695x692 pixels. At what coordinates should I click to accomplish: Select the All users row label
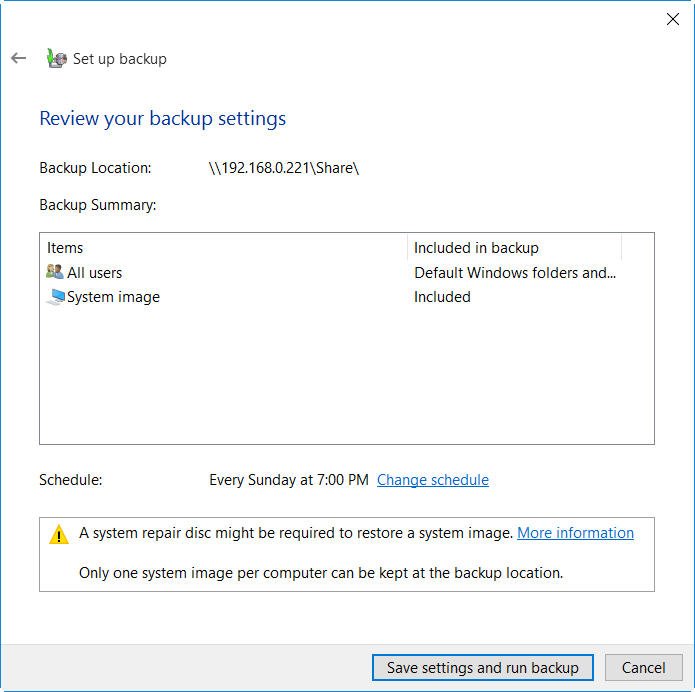click(x=94, y=273)
